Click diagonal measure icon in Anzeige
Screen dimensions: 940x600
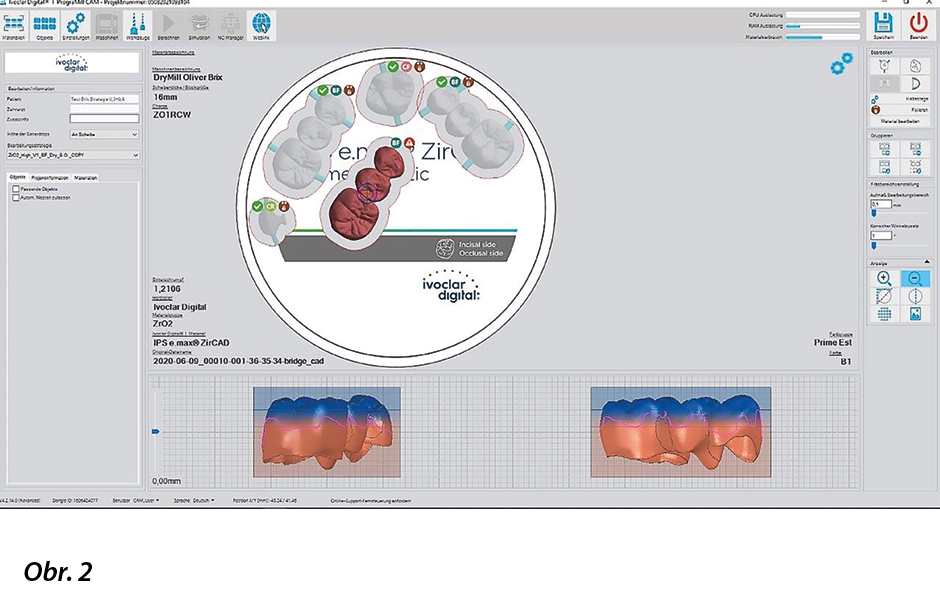884,296
